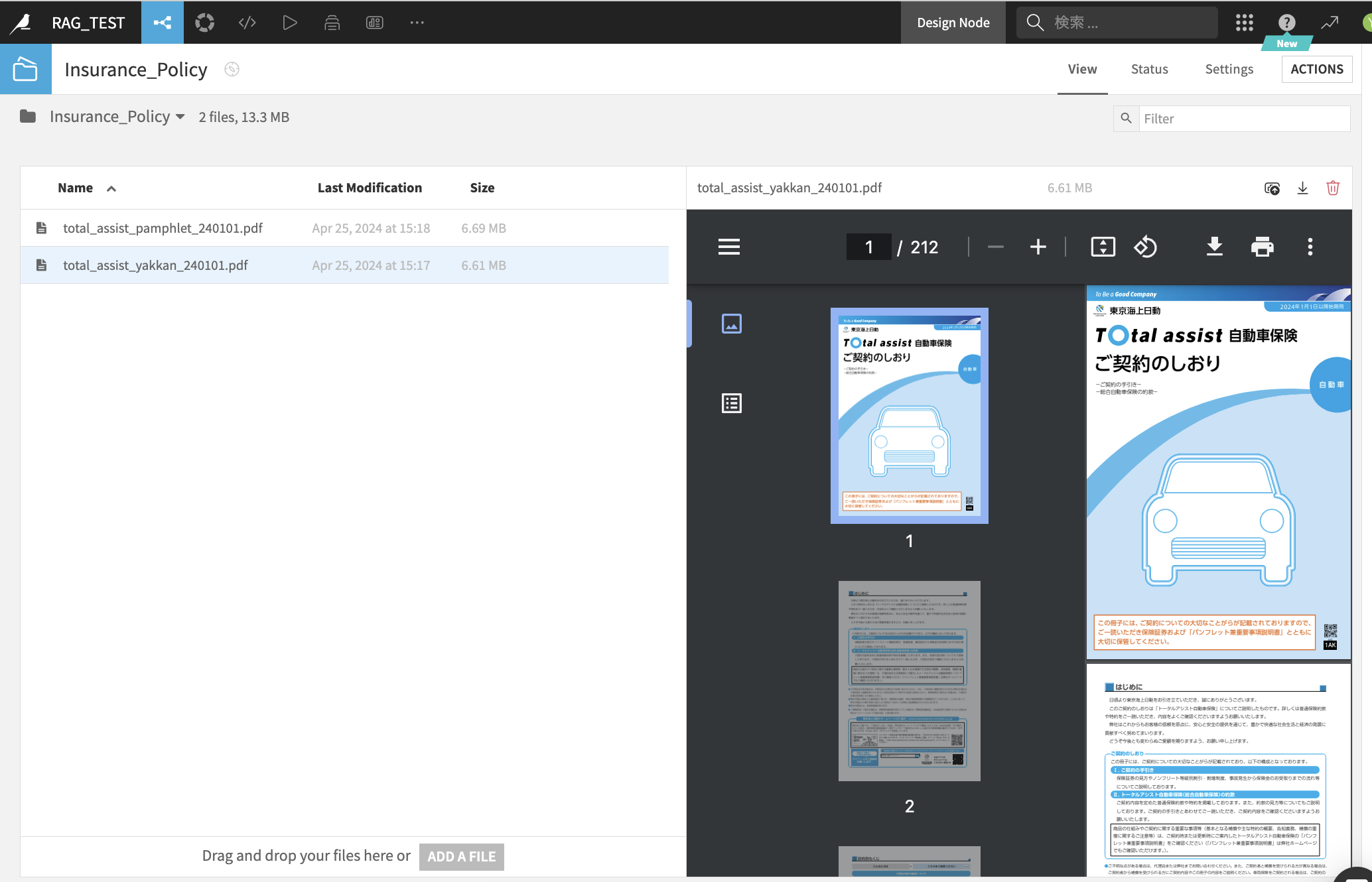Switch sidebar to document outline view
This screenshot has width=1372, height=882.
tap(731, 403)
